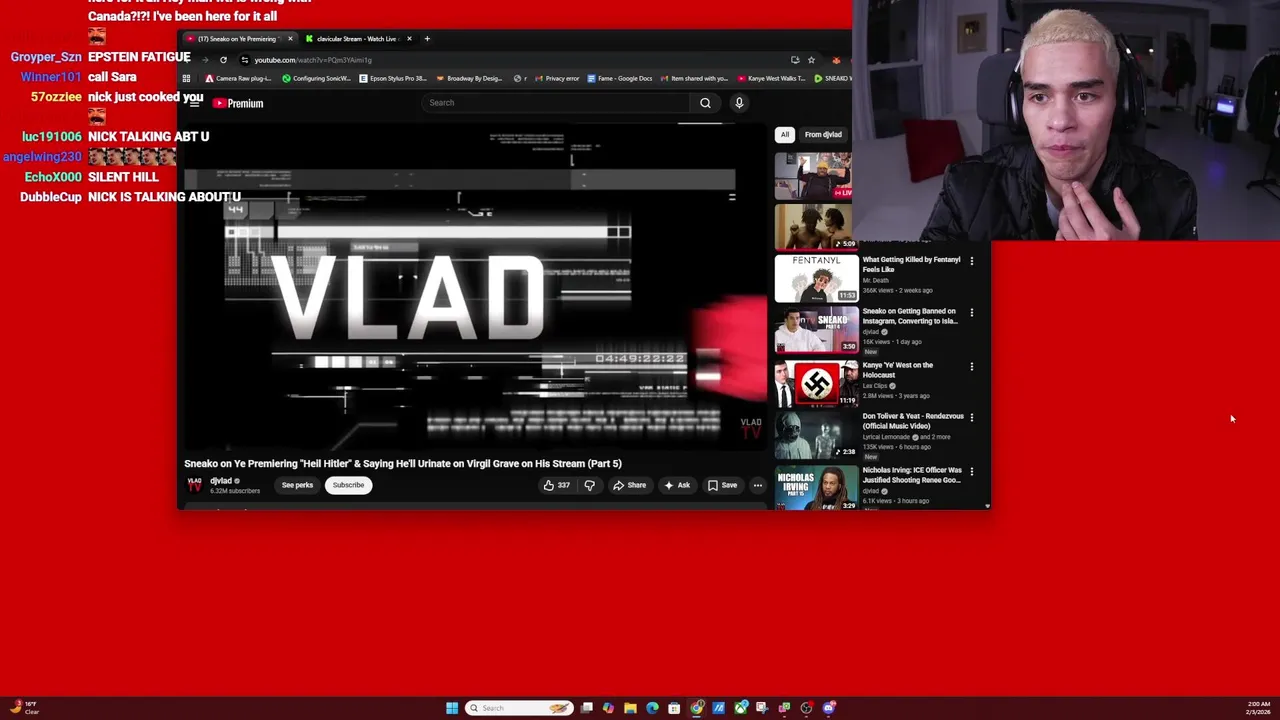The image size is (1280, 720).
Task: Select the All filter chip
Action: pyautogui.click(x=785, y=134)
